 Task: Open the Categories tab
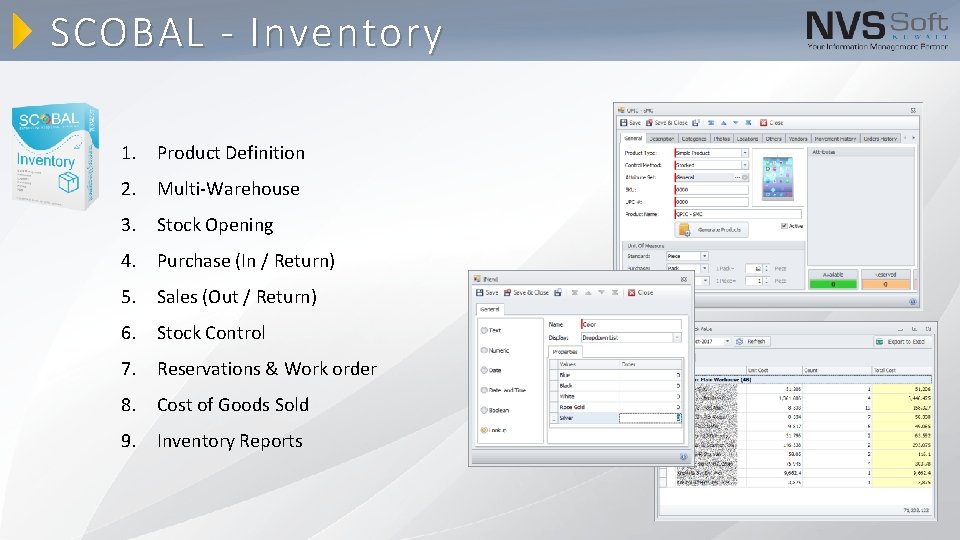694,139
